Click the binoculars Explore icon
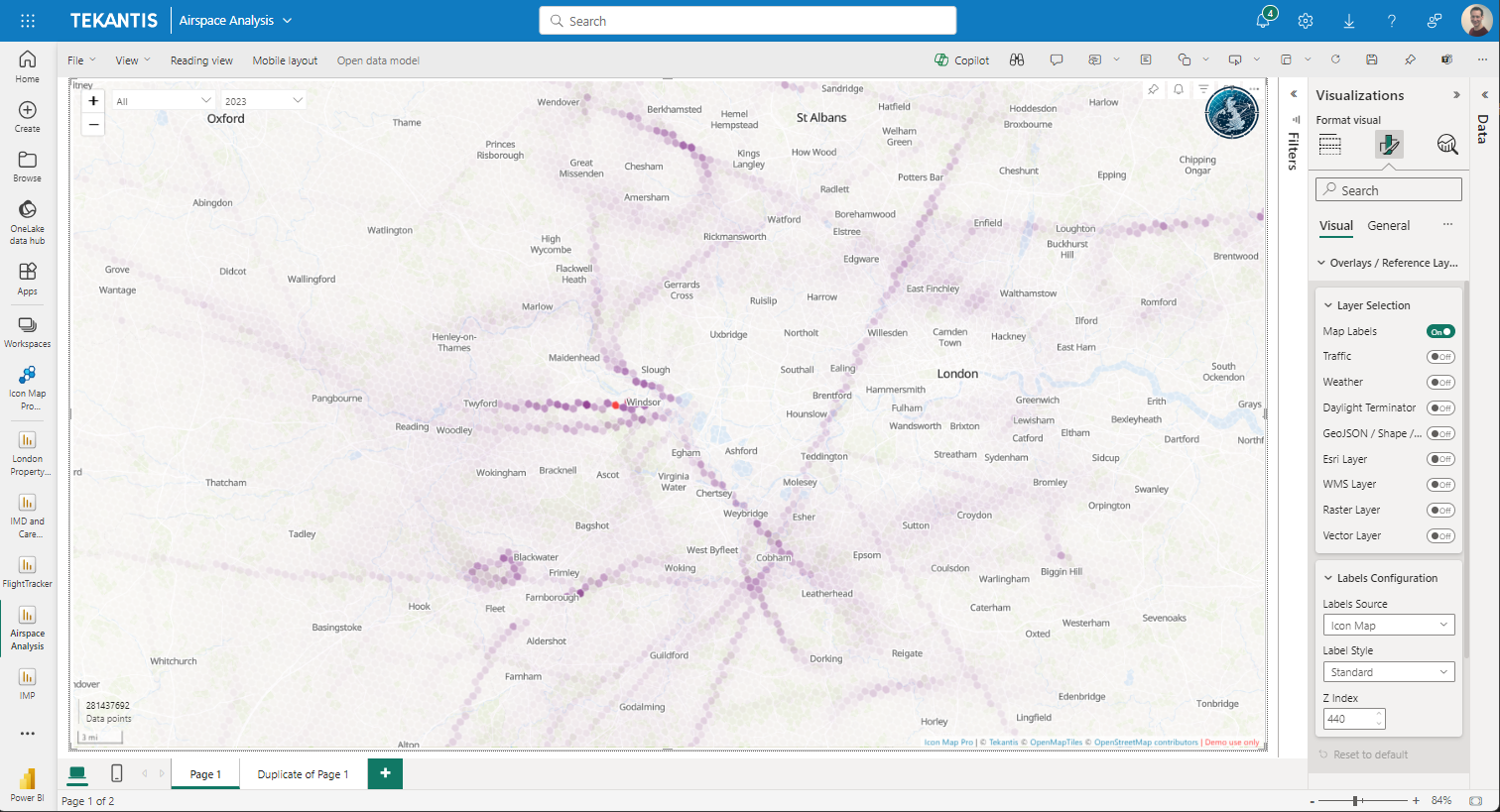The width and height of the screenshot is (1500, 812). [x=1017, y=60]
